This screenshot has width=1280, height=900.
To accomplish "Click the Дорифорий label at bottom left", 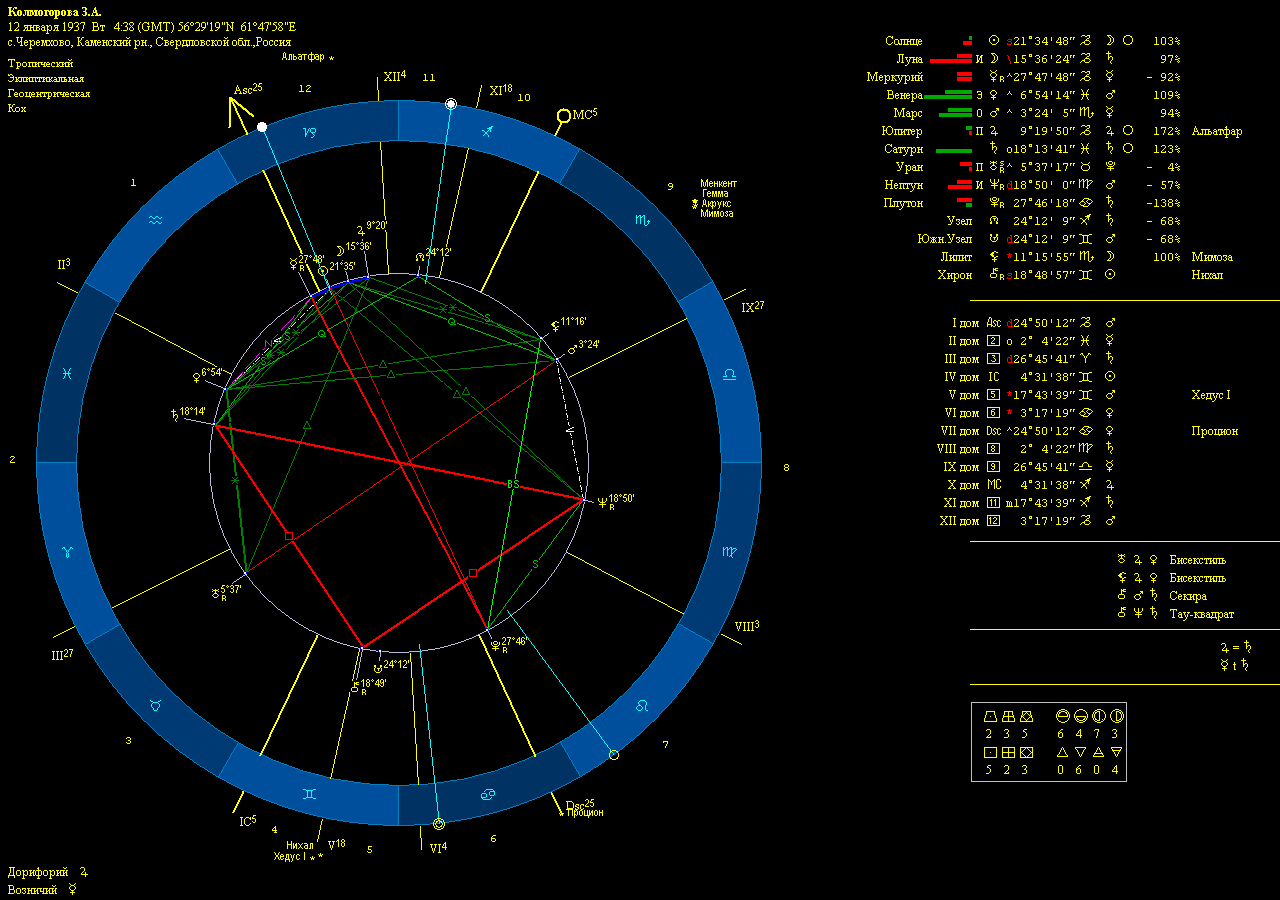I will click(37, 872).
